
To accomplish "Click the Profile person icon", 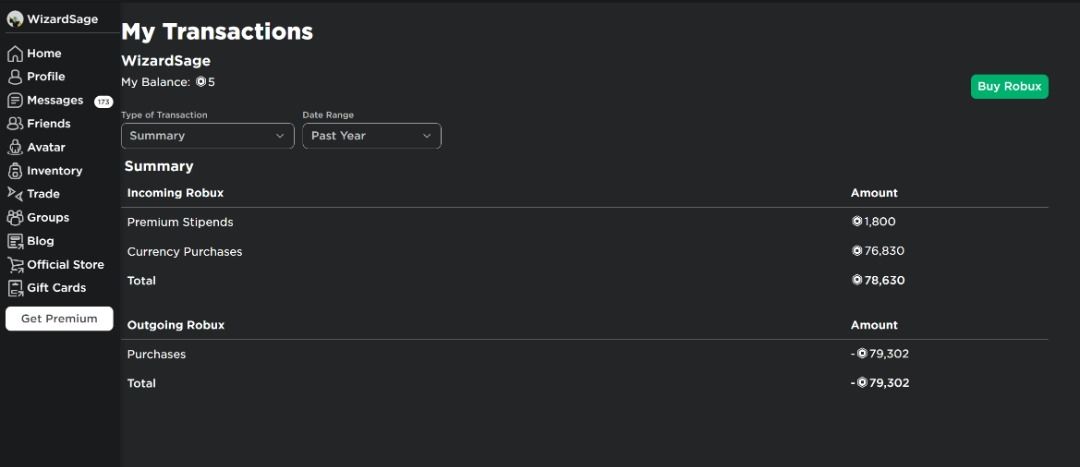I will 15,77.
